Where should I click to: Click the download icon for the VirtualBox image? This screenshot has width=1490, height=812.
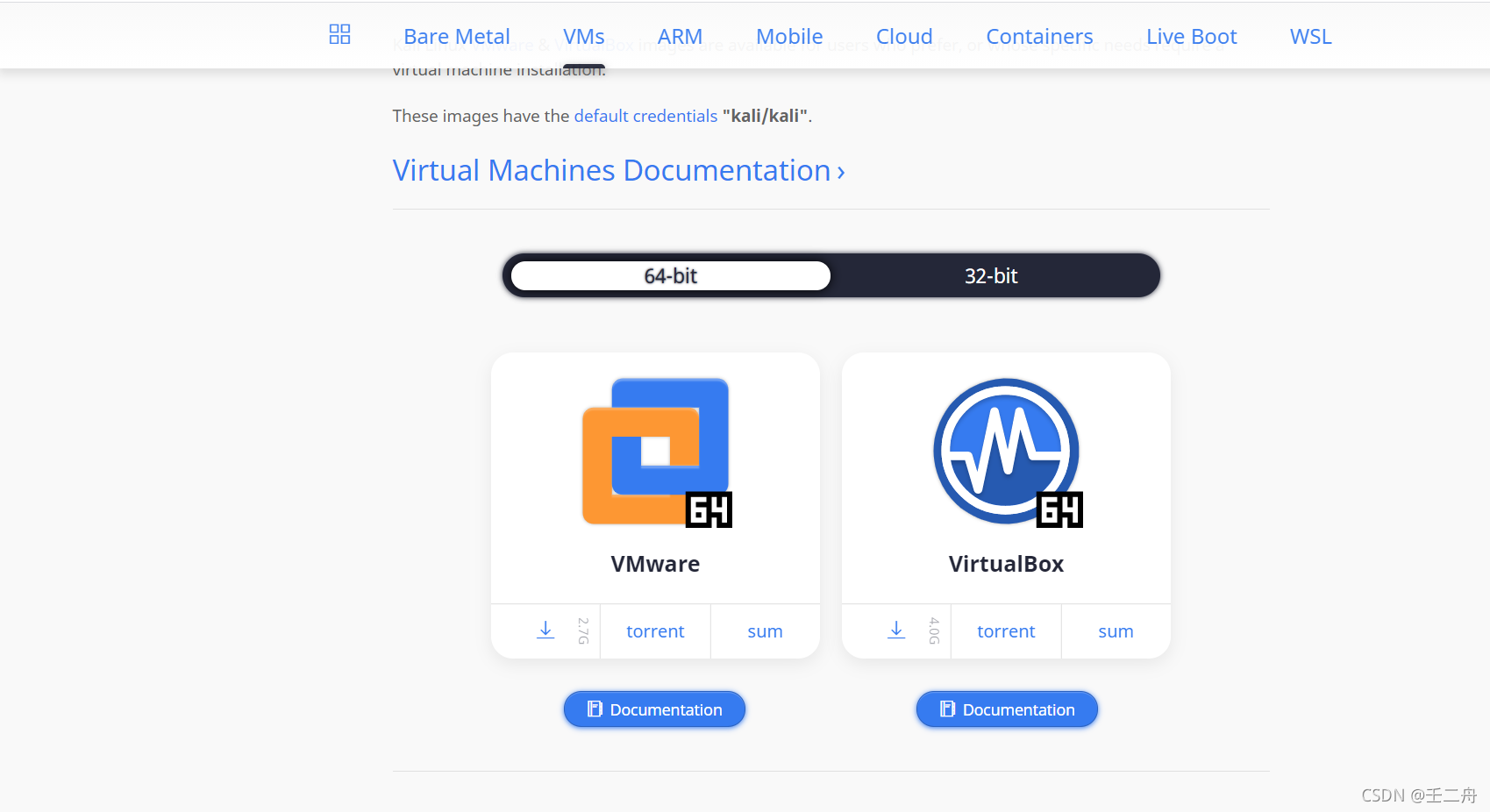[895, 630]
